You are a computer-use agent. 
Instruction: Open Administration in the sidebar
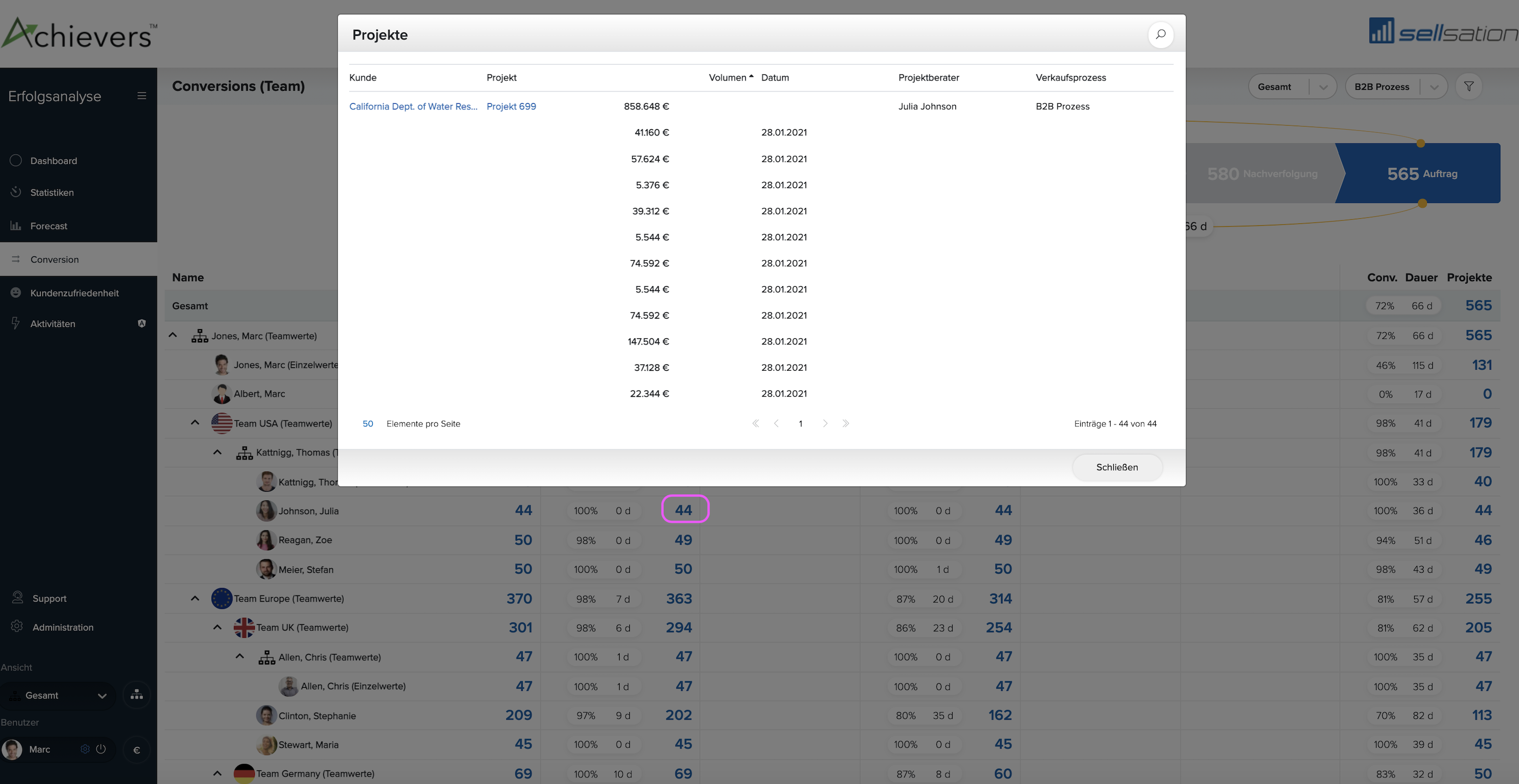(63, 627)
